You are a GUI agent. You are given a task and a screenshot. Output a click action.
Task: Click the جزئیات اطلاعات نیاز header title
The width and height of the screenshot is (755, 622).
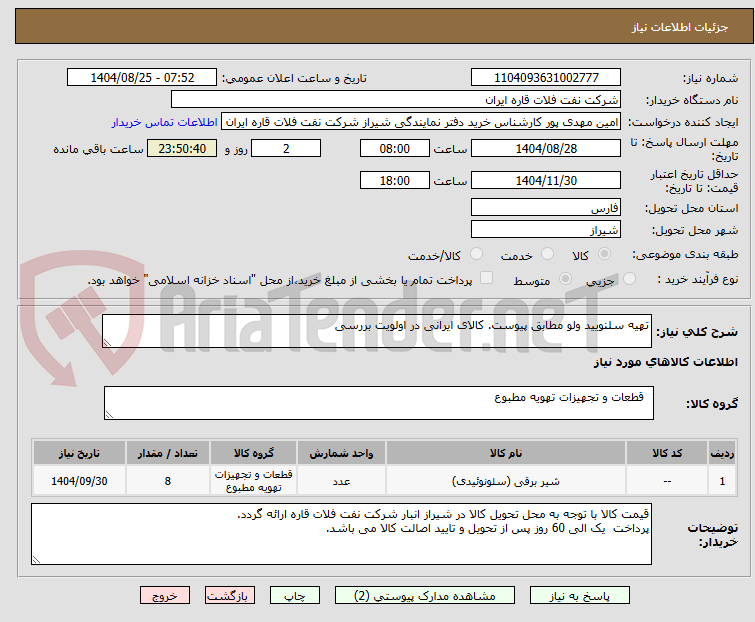coord(679,27)
